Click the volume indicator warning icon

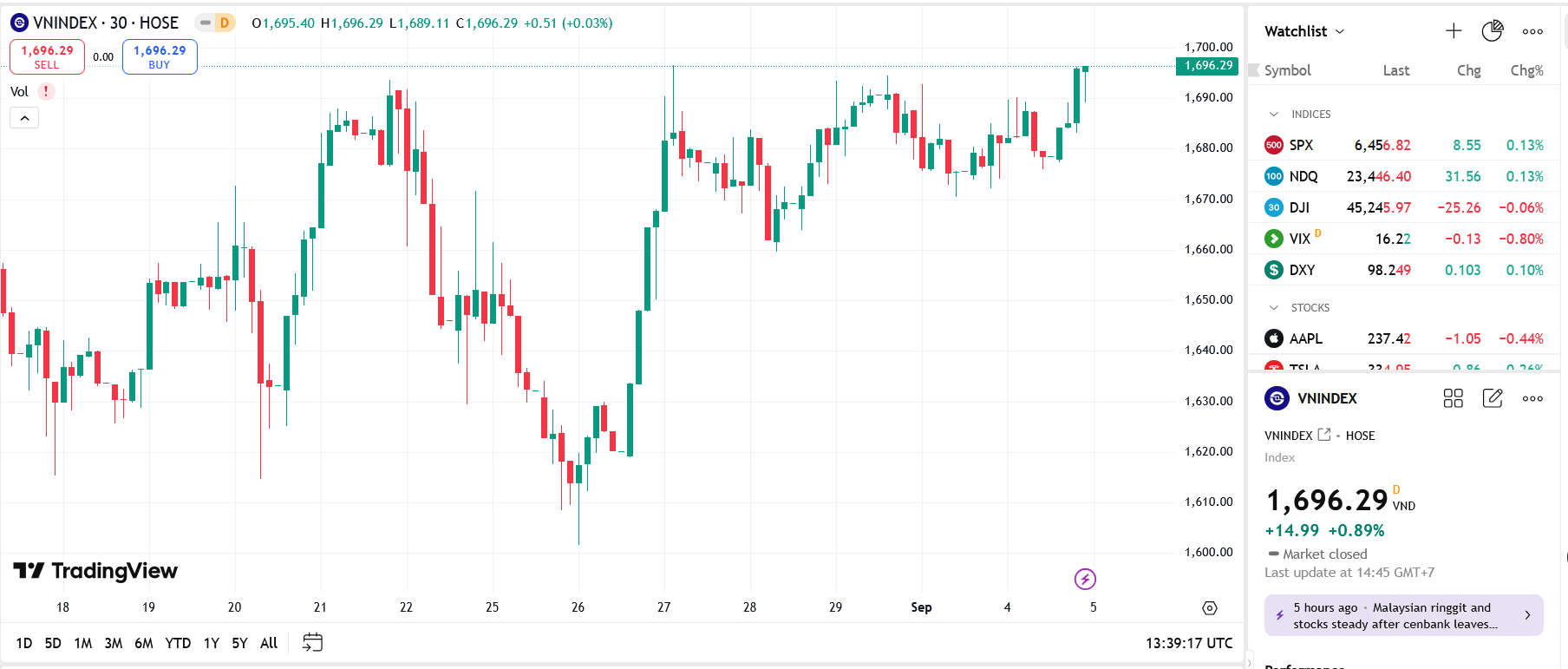(46, 91)
